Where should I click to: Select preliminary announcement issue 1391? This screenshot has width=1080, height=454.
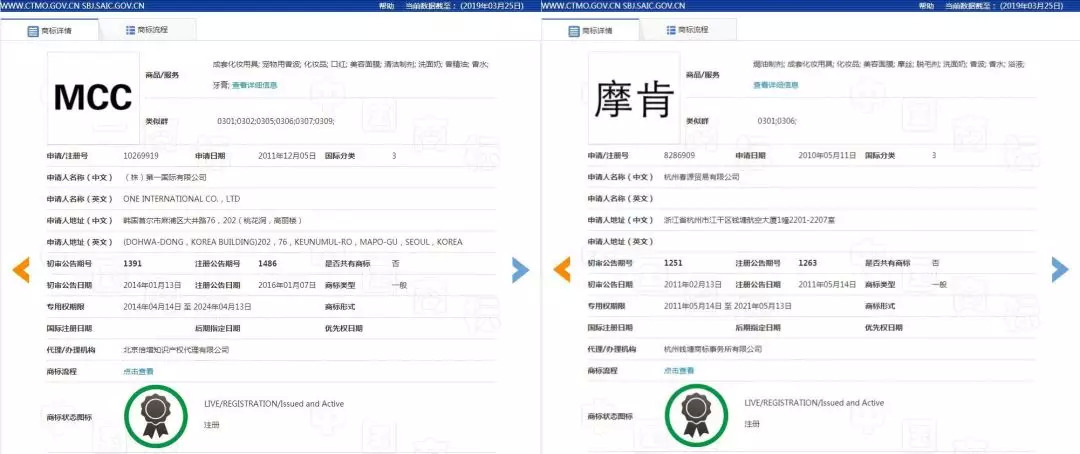point(134,263)
